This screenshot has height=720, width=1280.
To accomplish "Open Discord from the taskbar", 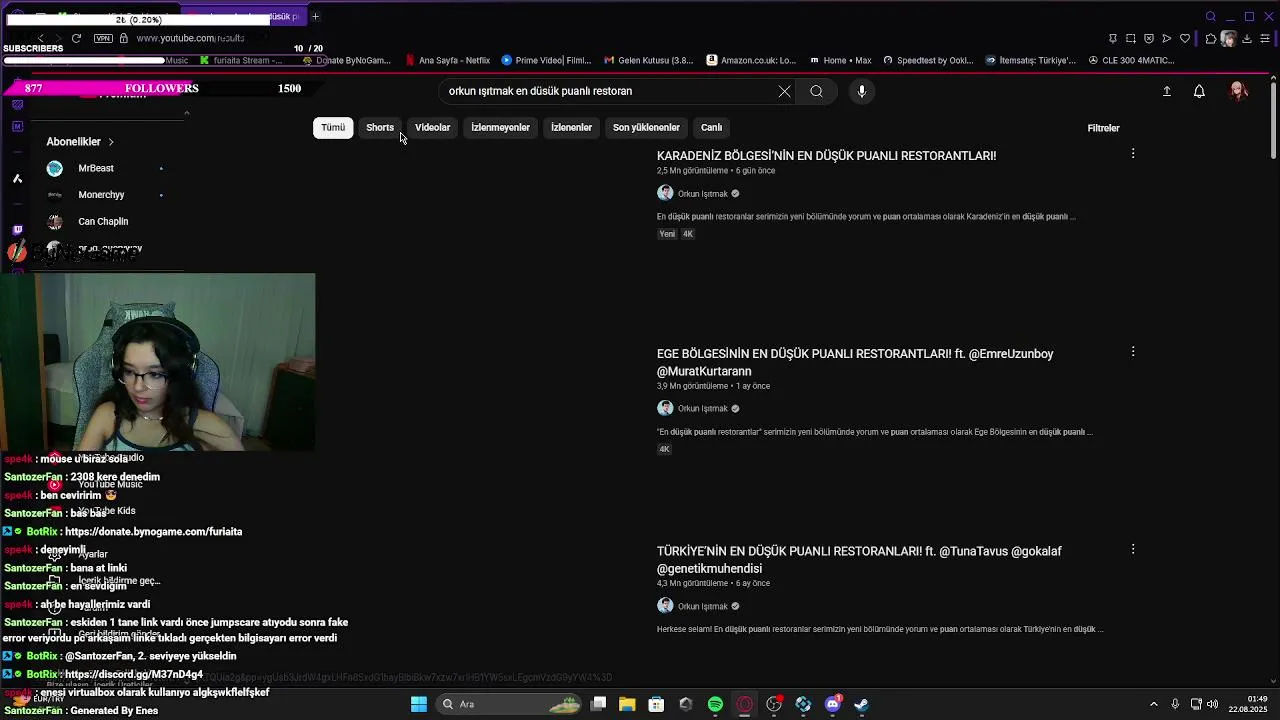I will [x=832, y=704].
